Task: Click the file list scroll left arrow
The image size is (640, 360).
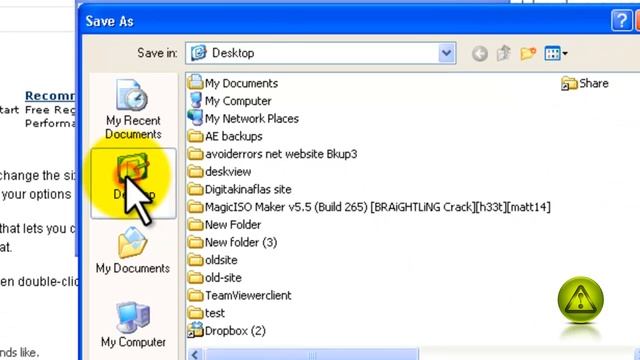Action: (195, 354)
